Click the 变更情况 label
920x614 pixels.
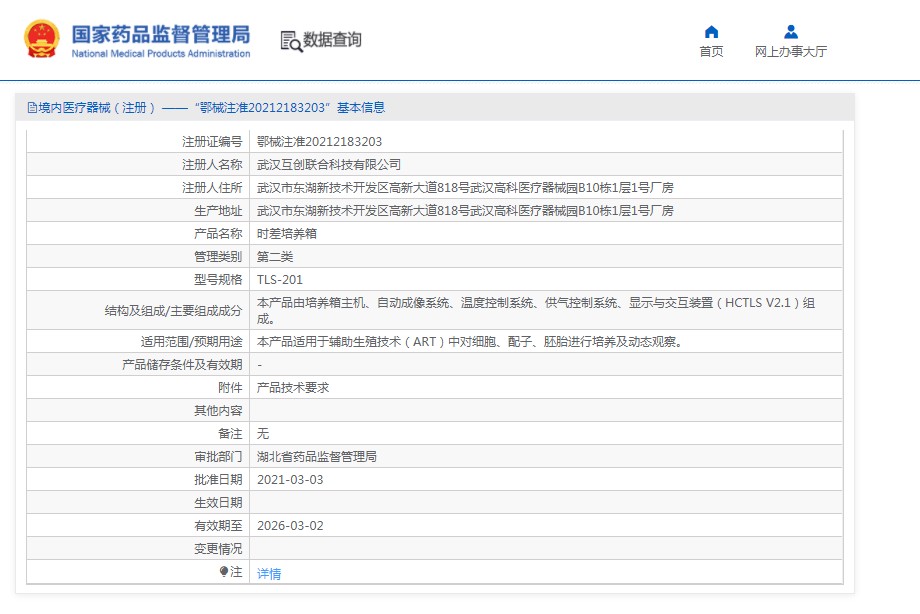tap(218, 548)
